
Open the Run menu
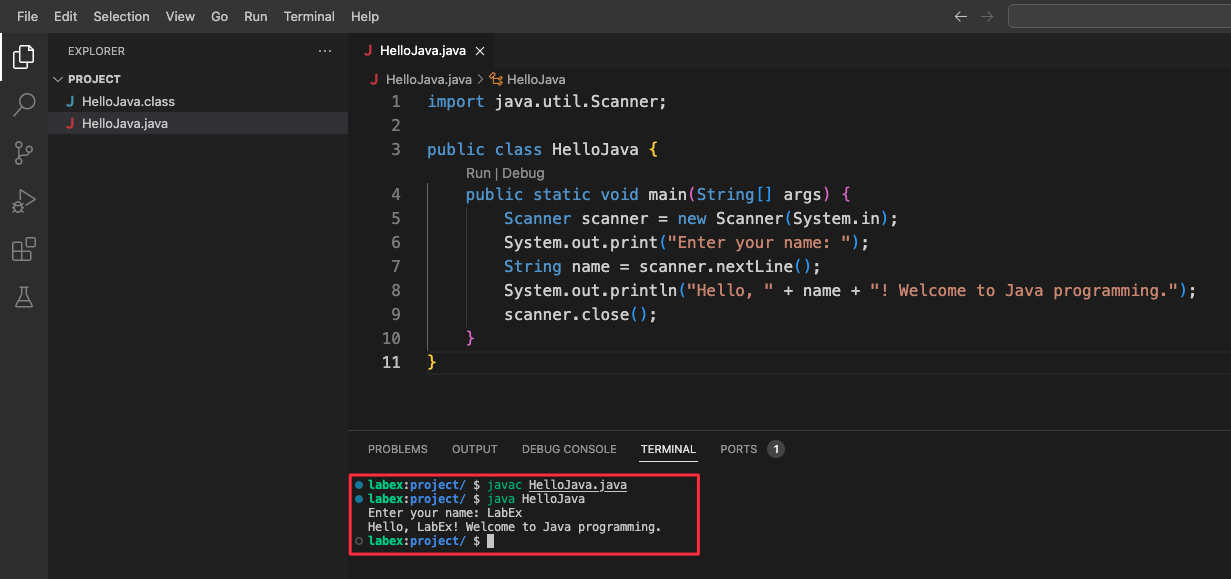pos(255,16)
